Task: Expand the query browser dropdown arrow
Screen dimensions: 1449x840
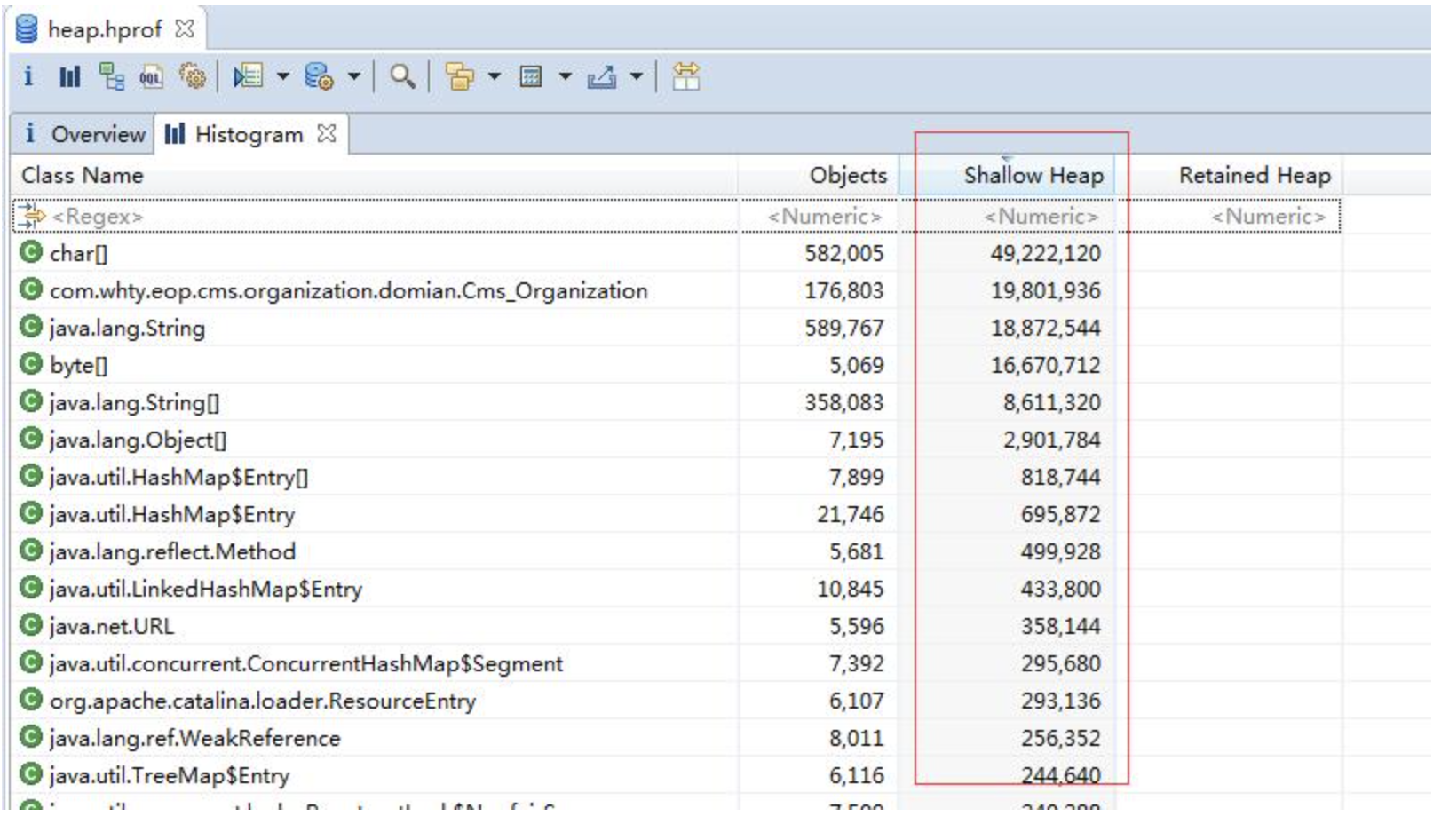Action: coord(353,77)
